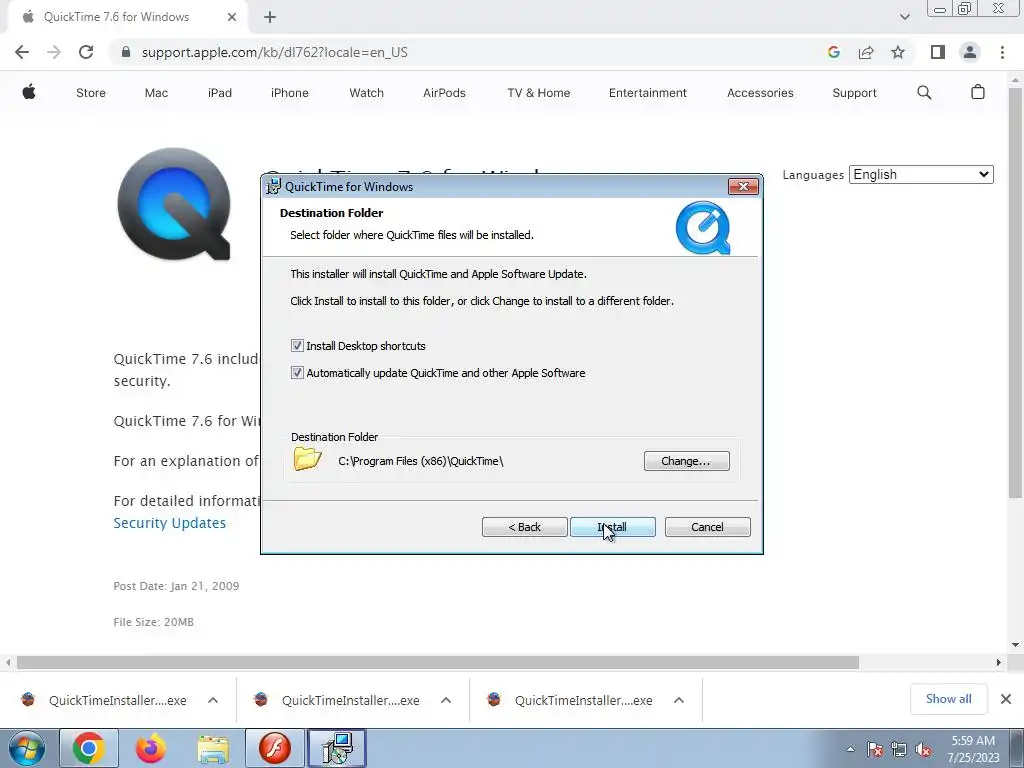Open the iPhone menu

(289, 93)
